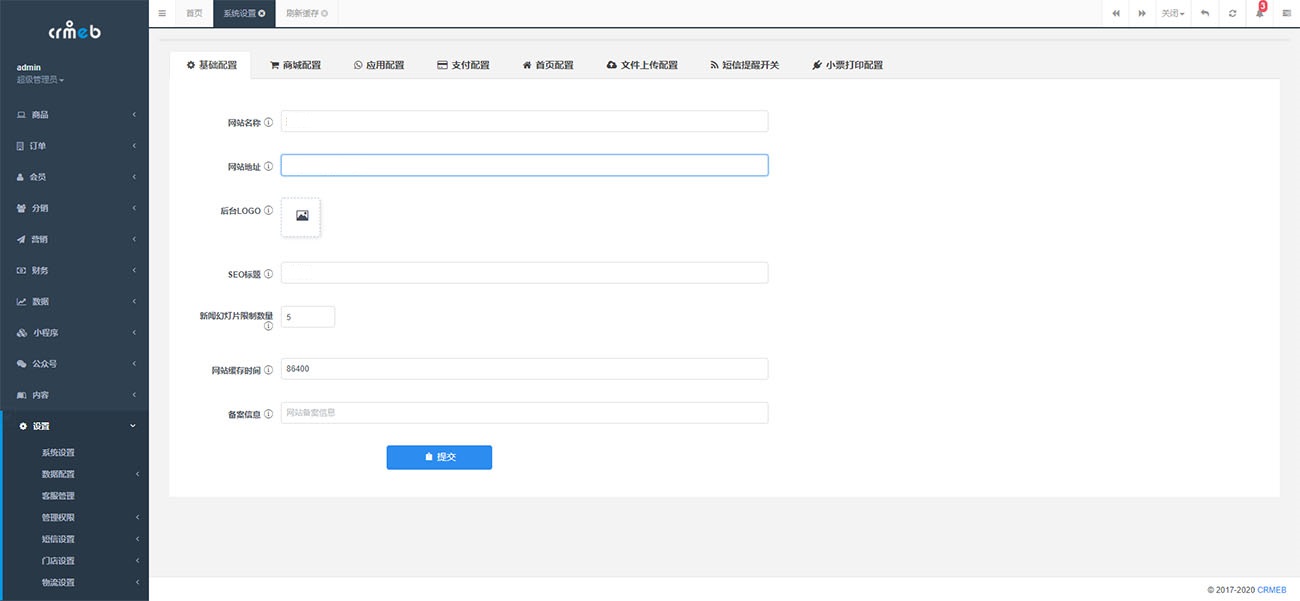Click the info icon beside 网站缓存时间
Screen dimensions: 1300x601
click(268, 370)
